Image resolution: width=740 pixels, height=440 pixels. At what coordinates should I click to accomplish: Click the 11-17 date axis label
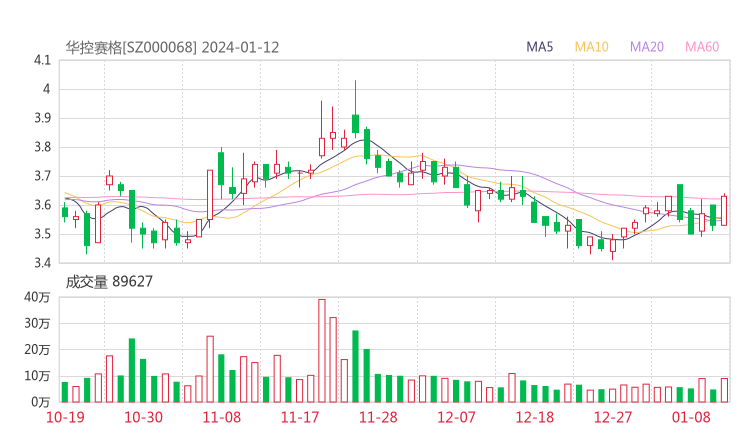pos(300,417)
